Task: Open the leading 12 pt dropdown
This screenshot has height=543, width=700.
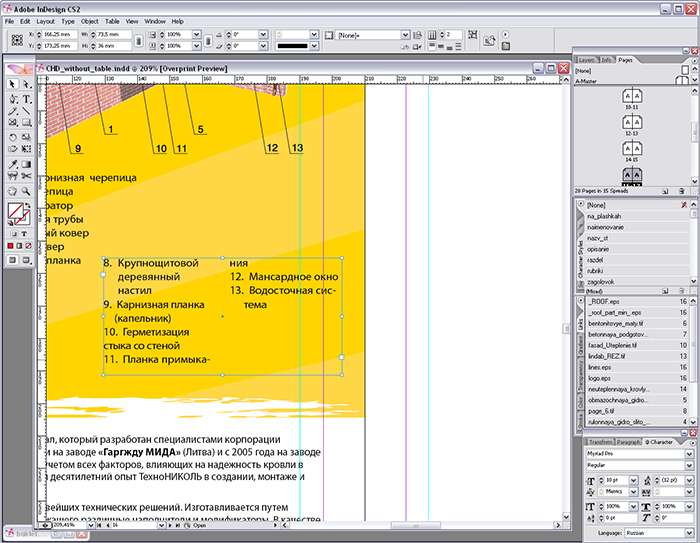Action: (689, 480)
